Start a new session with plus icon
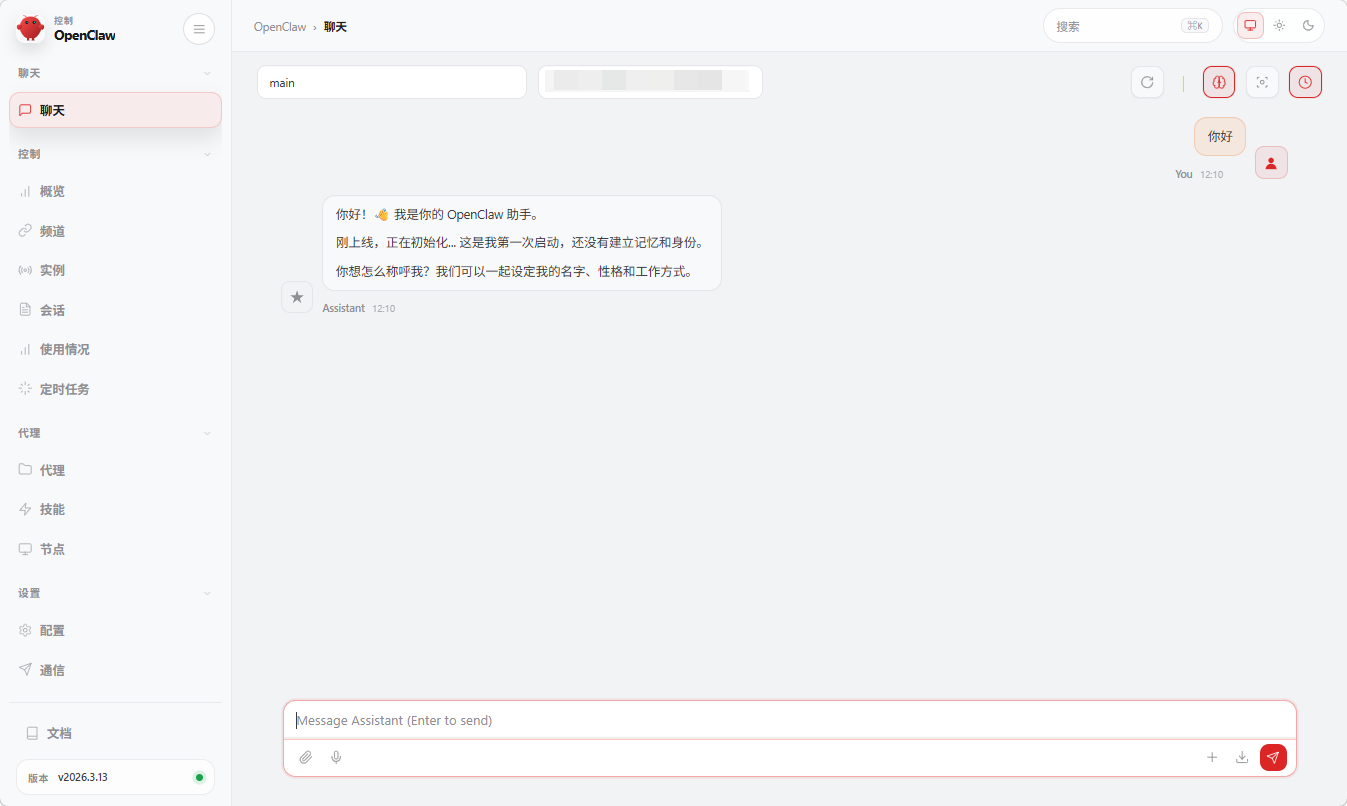This screenshot has width=1347, height=806. [x=1212, y=757]
